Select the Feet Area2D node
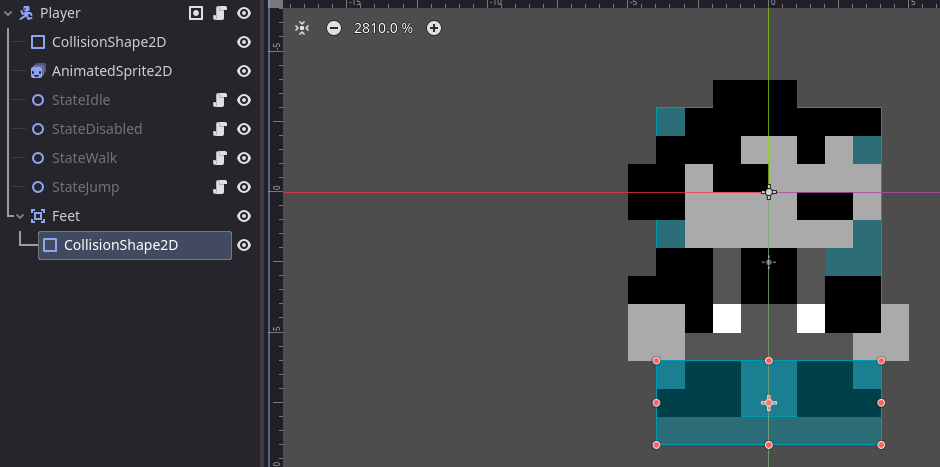Viewport: 940px width, 467px height. tap(66, 216)
